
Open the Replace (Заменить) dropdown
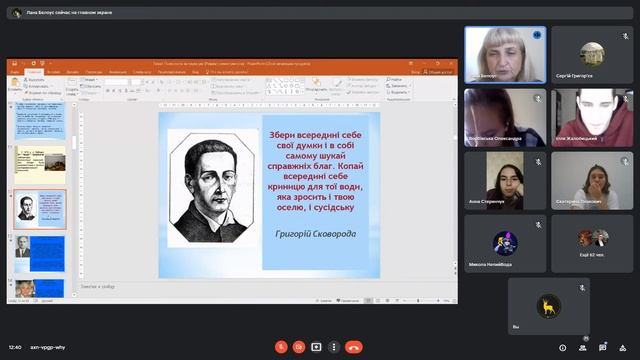pos(398,86)
